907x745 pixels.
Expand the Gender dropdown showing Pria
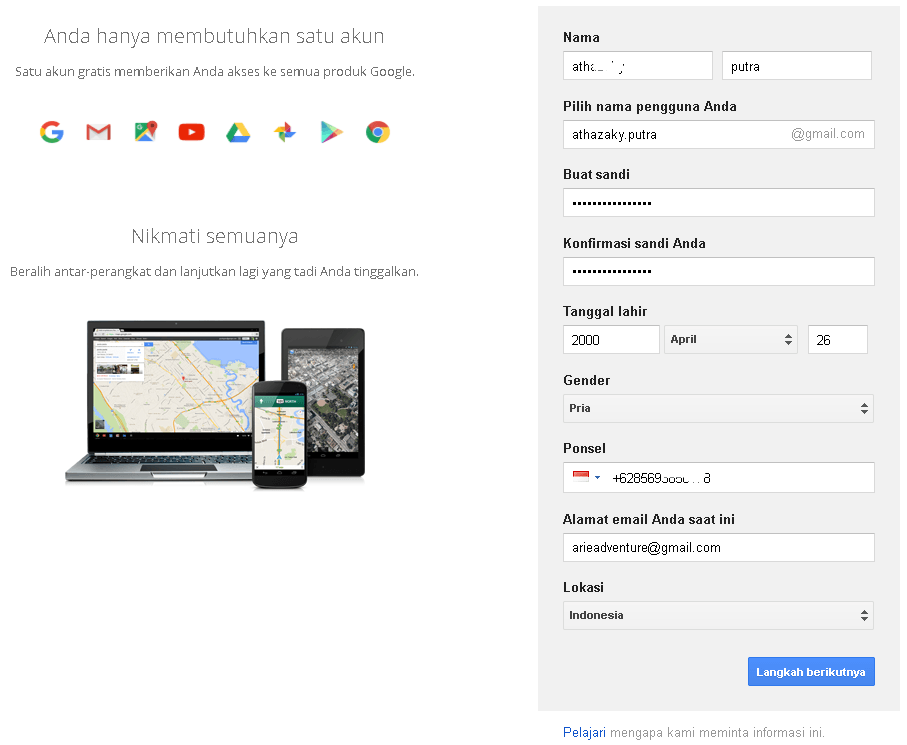(718, 408)
